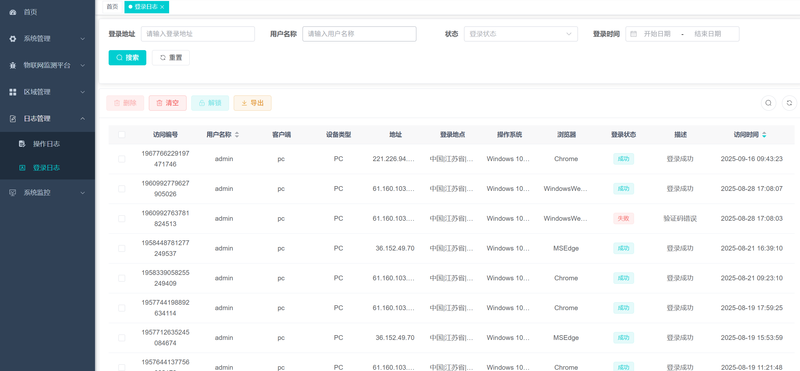Open the 登录状态 status dropdown
The image size is (800, 371).
coord(520,34)
